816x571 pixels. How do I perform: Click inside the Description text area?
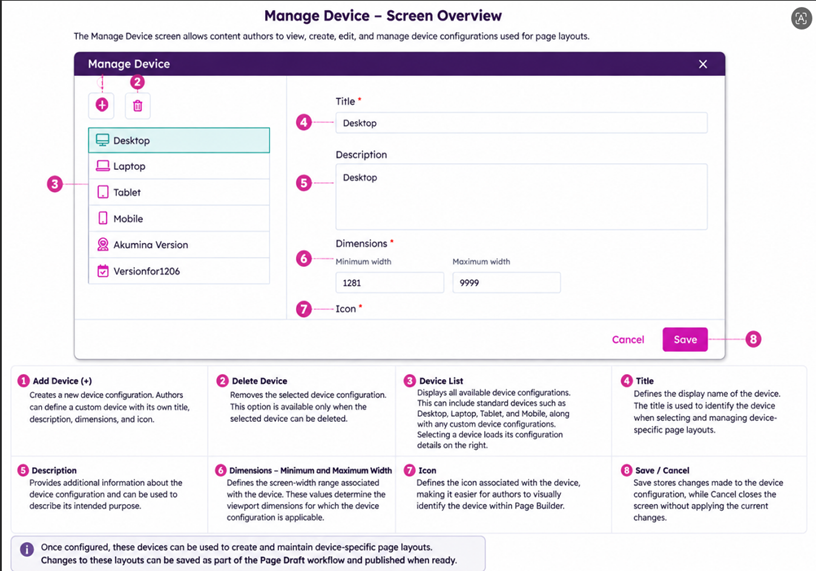tap(521, 197)
